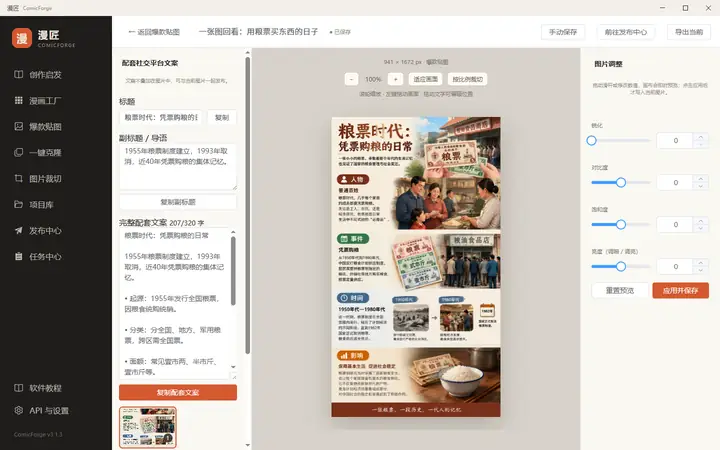The image size is (720, 450).
Task: Click the 饱和度 numeric value field
Action: (x=675, y=225)
